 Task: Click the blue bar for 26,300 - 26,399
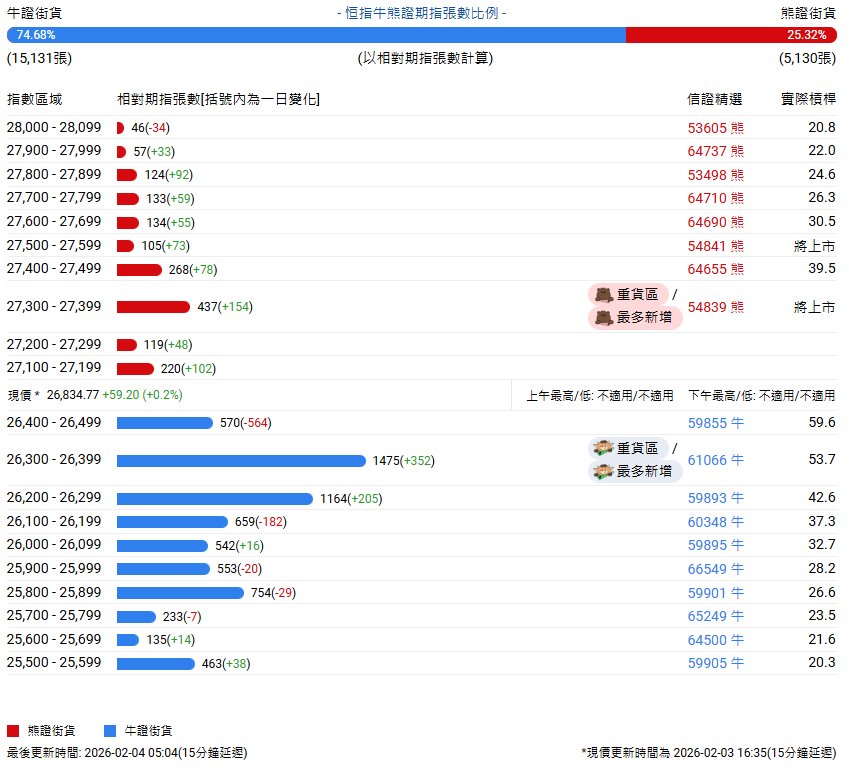(x=241, y=461)
